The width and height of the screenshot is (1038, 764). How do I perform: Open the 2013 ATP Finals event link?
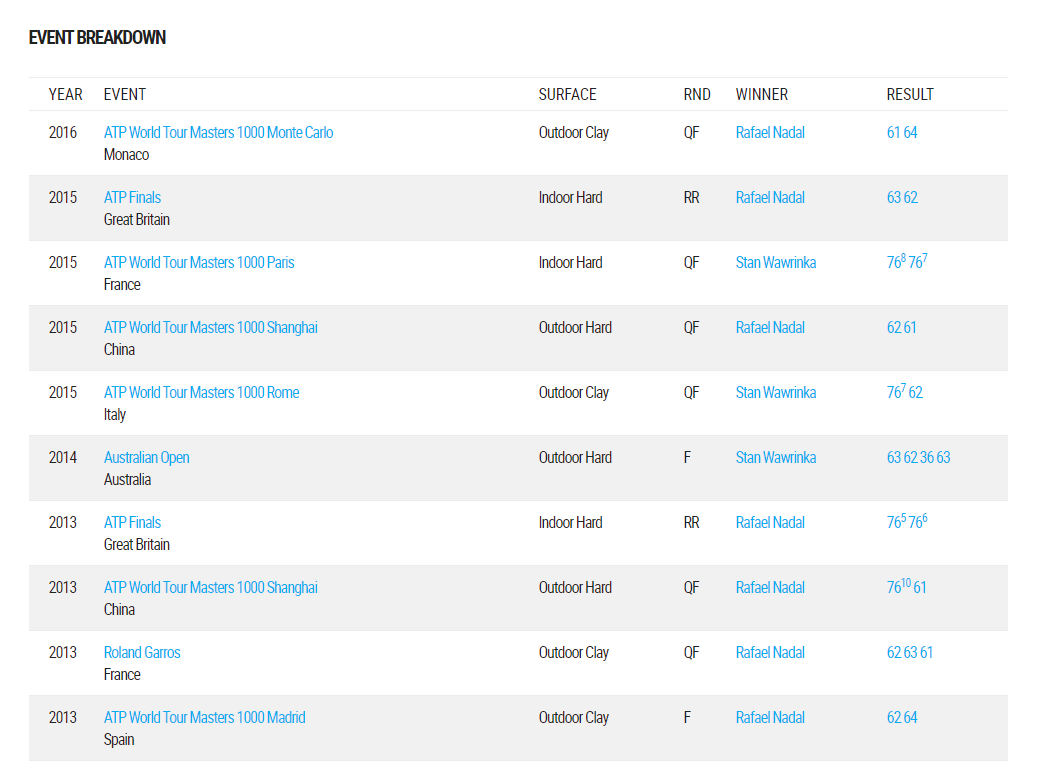pyautogui.click(x=132, y=523)
